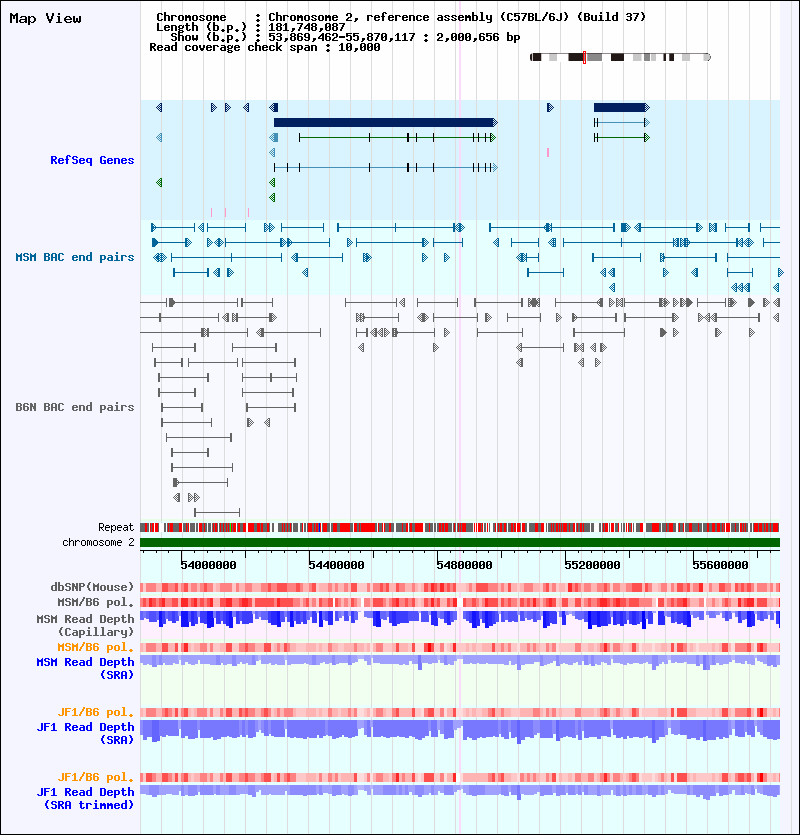
Task: Select the 'Read coverage check span : 10,000' text
Action: tap(265, 47)
